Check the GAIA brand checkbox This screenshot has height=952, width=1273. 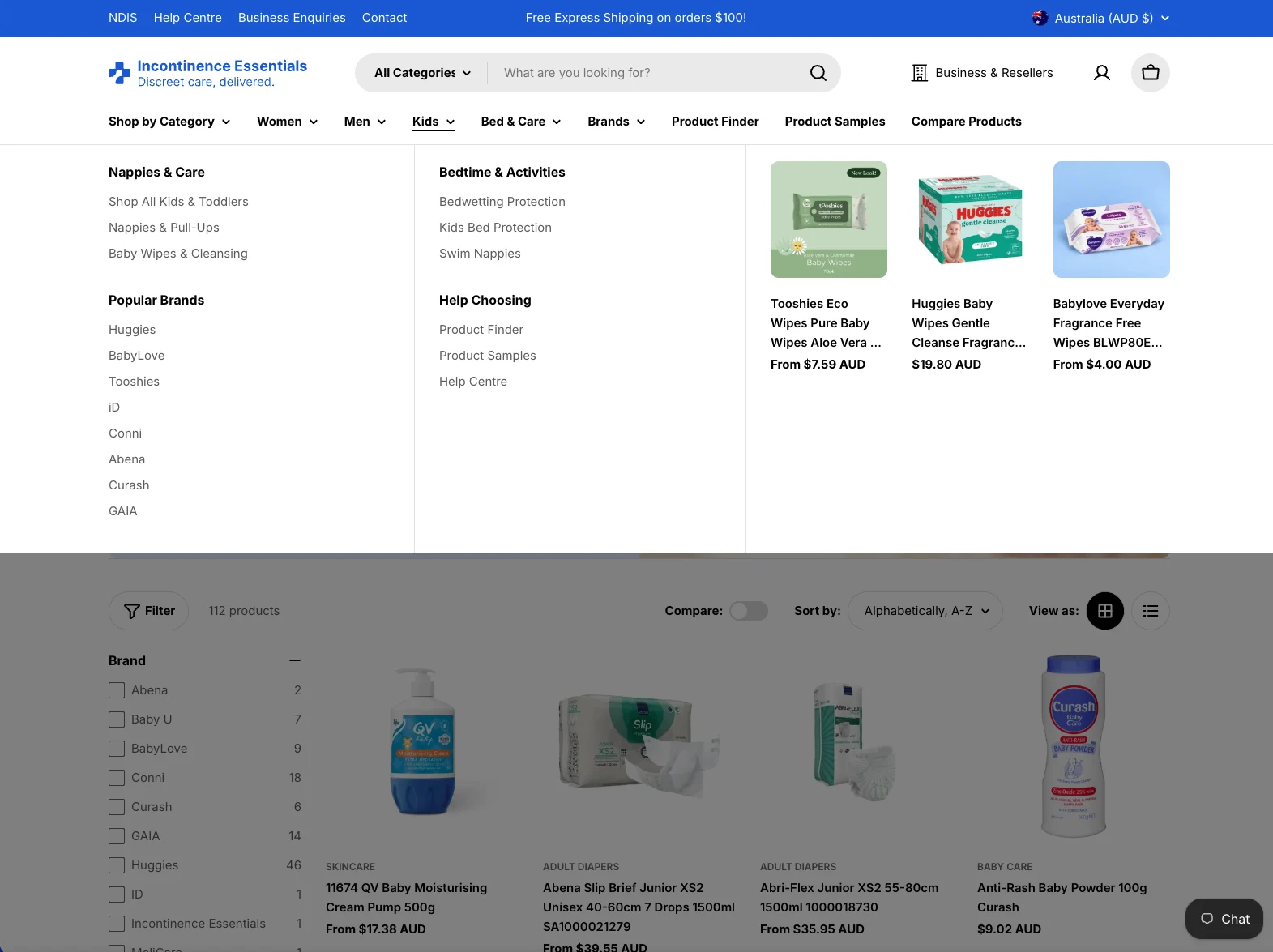pos(117,836)
